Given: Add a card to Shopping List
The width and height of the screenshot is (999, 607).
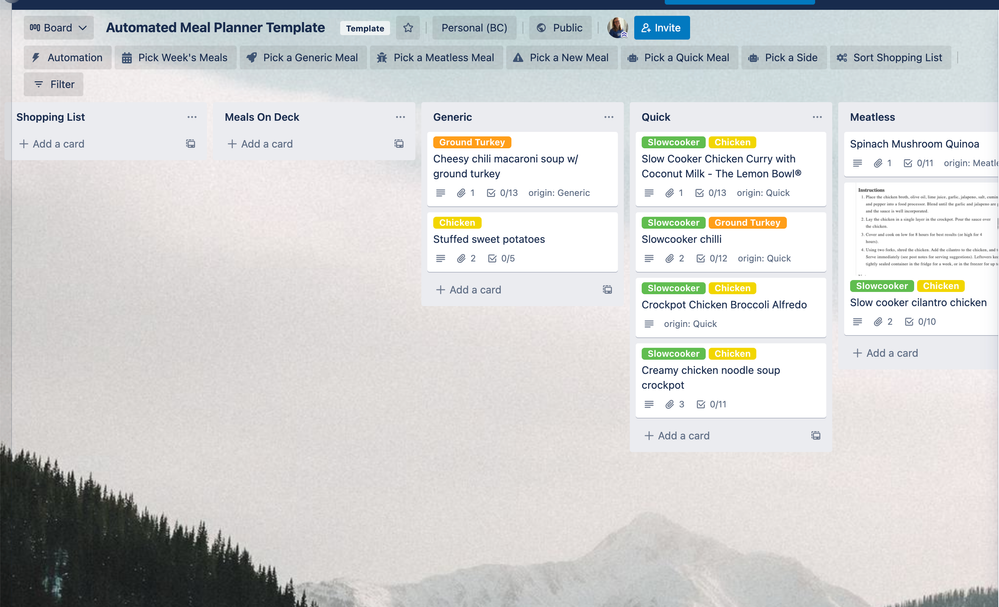Looking at the screenshot, I should click(52, 144).
